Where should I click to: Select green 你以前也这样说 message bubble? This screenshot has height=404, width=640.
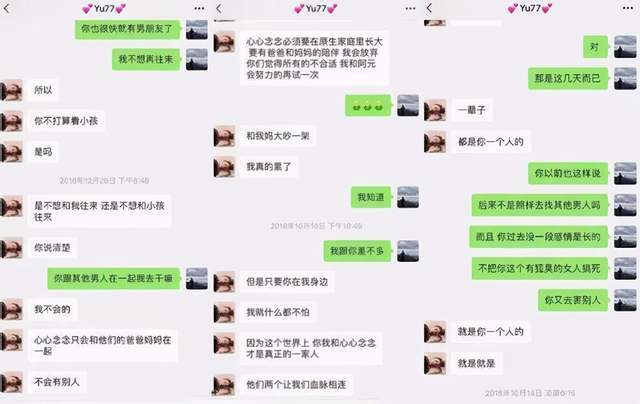(568, 173)
